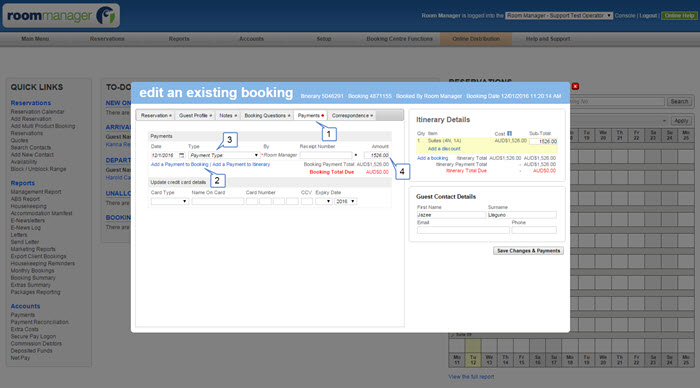
Task: Open Block / Unblock Range quick link
Action: tap(38, 169)
